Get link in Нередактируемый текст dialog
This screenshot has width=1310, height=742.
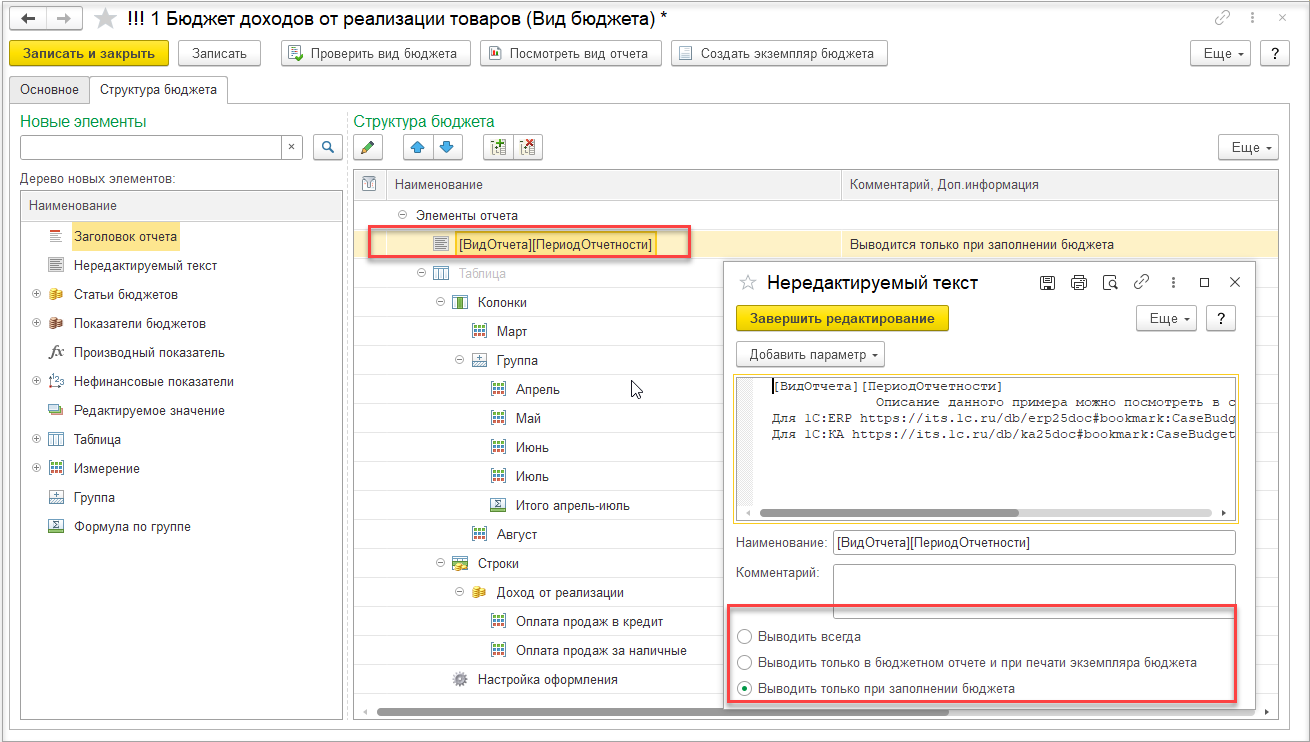point(1141,283)
